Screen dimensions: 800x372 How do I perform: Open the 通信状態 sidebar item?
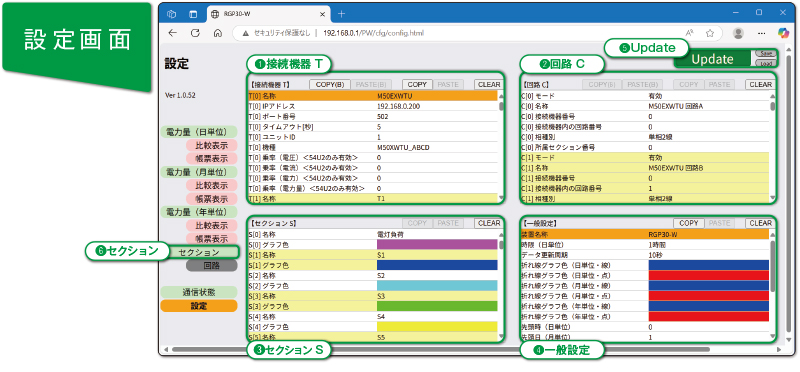[198, 292]
